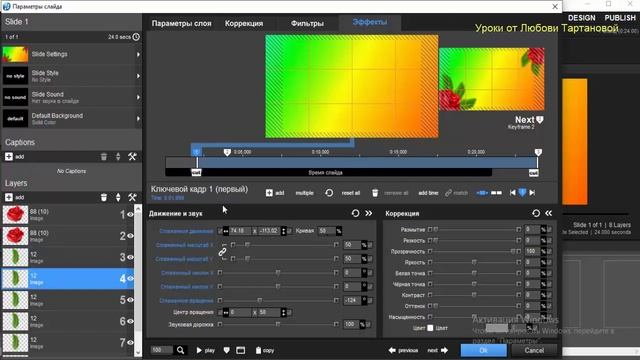Switch to the Параметры слоя tab
This screenshot has width=640, height=360.
(x=182, y=24)
